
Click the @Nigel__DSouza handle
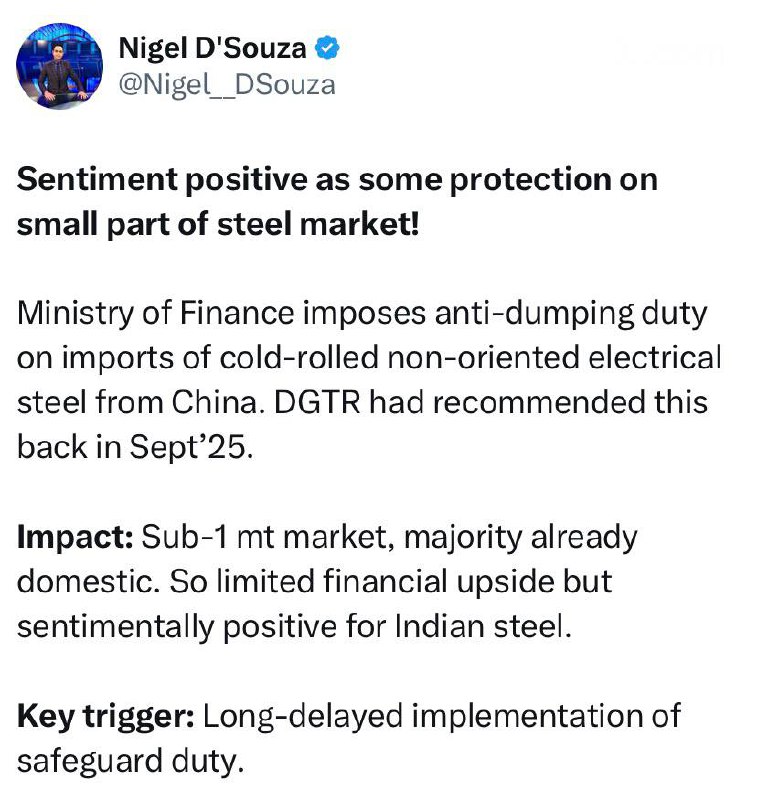tap(227, 84)
